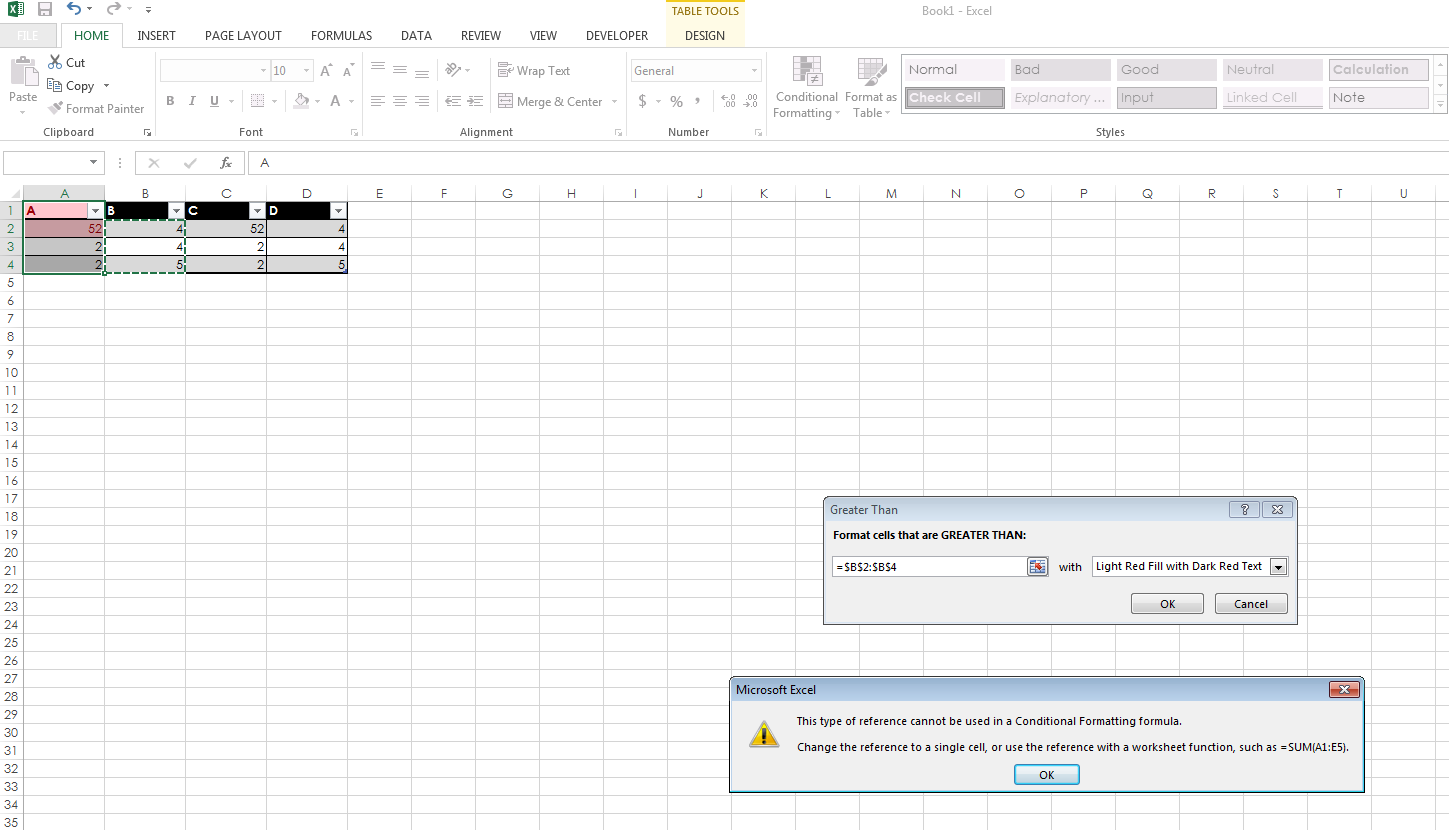Switch to the DATA tab
1449x830 pixels.
[x=416, y=35]
